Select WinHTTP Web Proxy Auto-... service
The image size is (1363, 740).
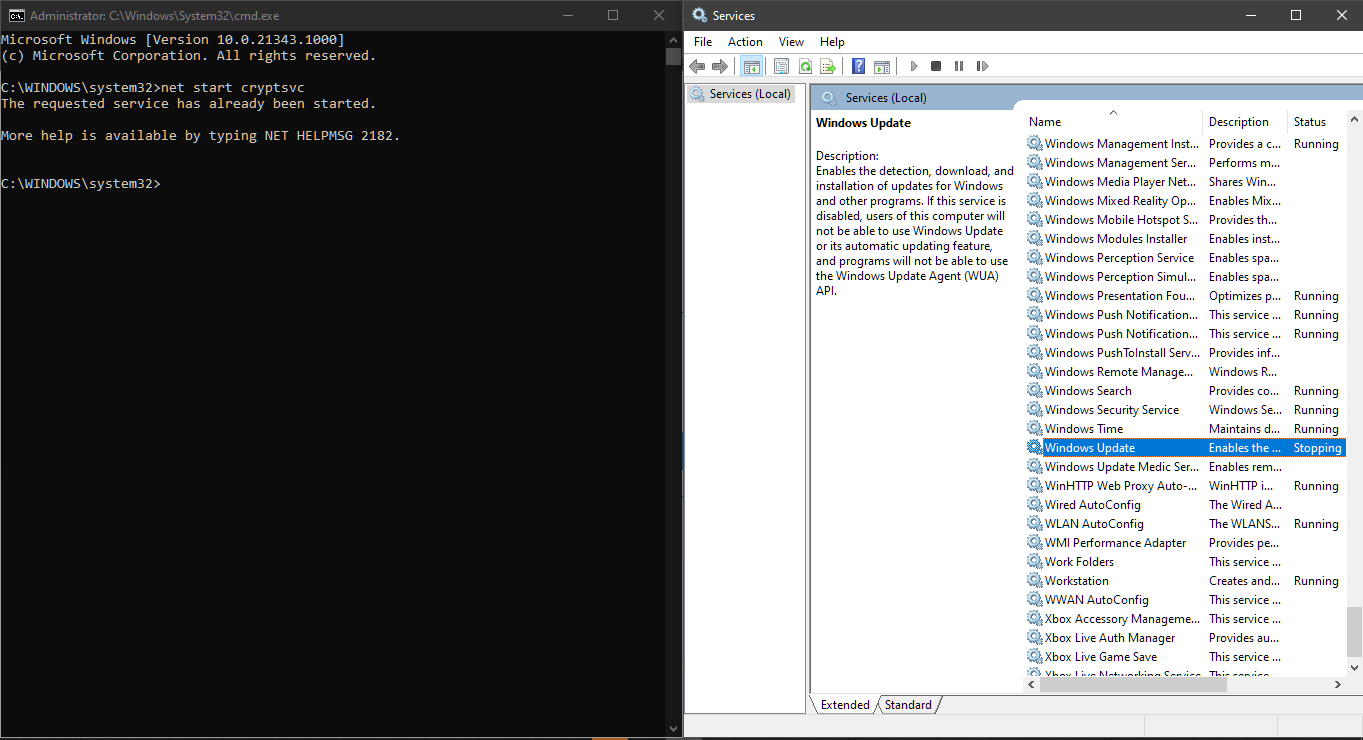(1185, 486)
